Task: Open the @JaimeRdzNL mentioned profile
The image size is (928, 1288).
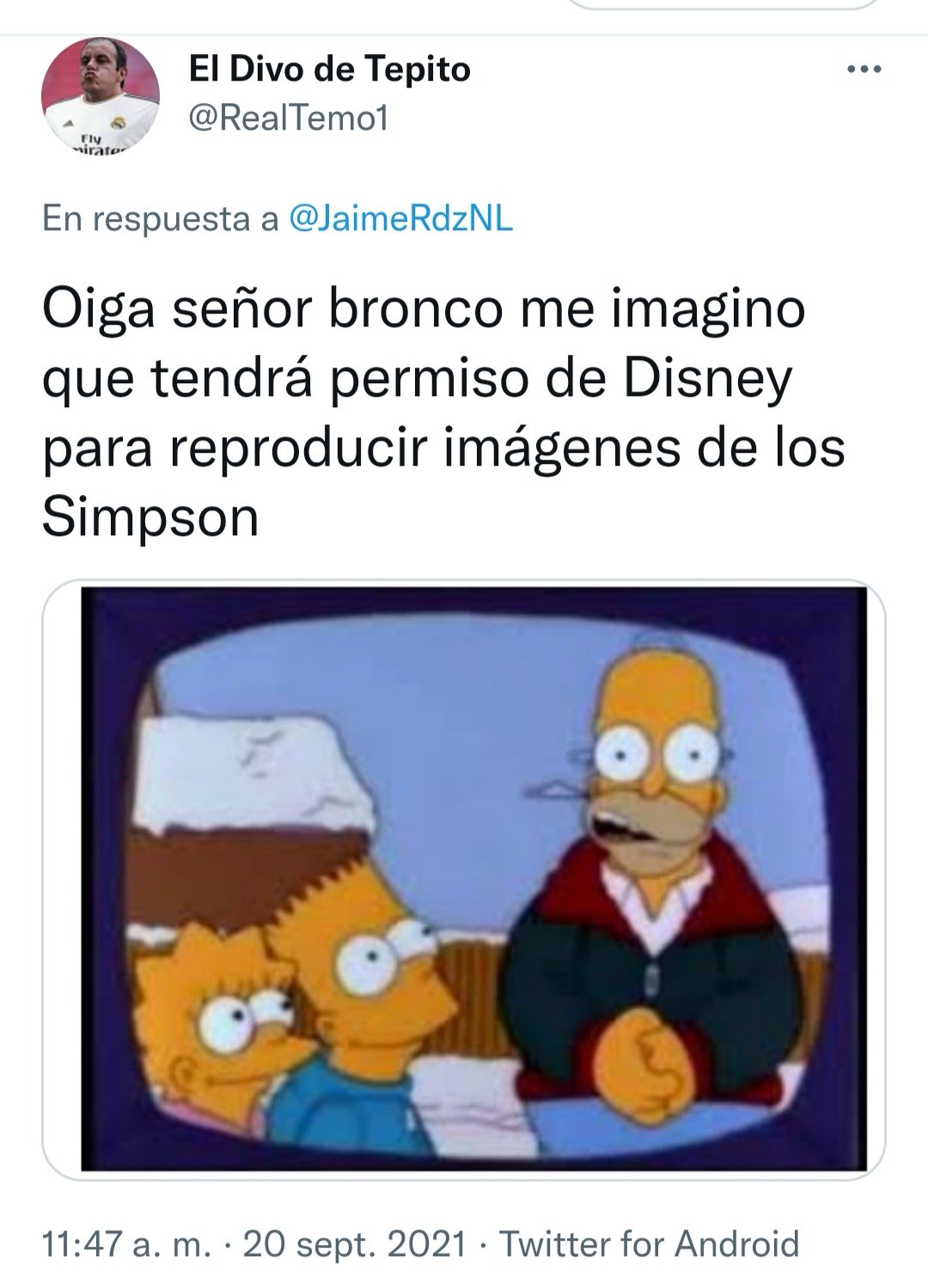Action: [x=402, y=220]
